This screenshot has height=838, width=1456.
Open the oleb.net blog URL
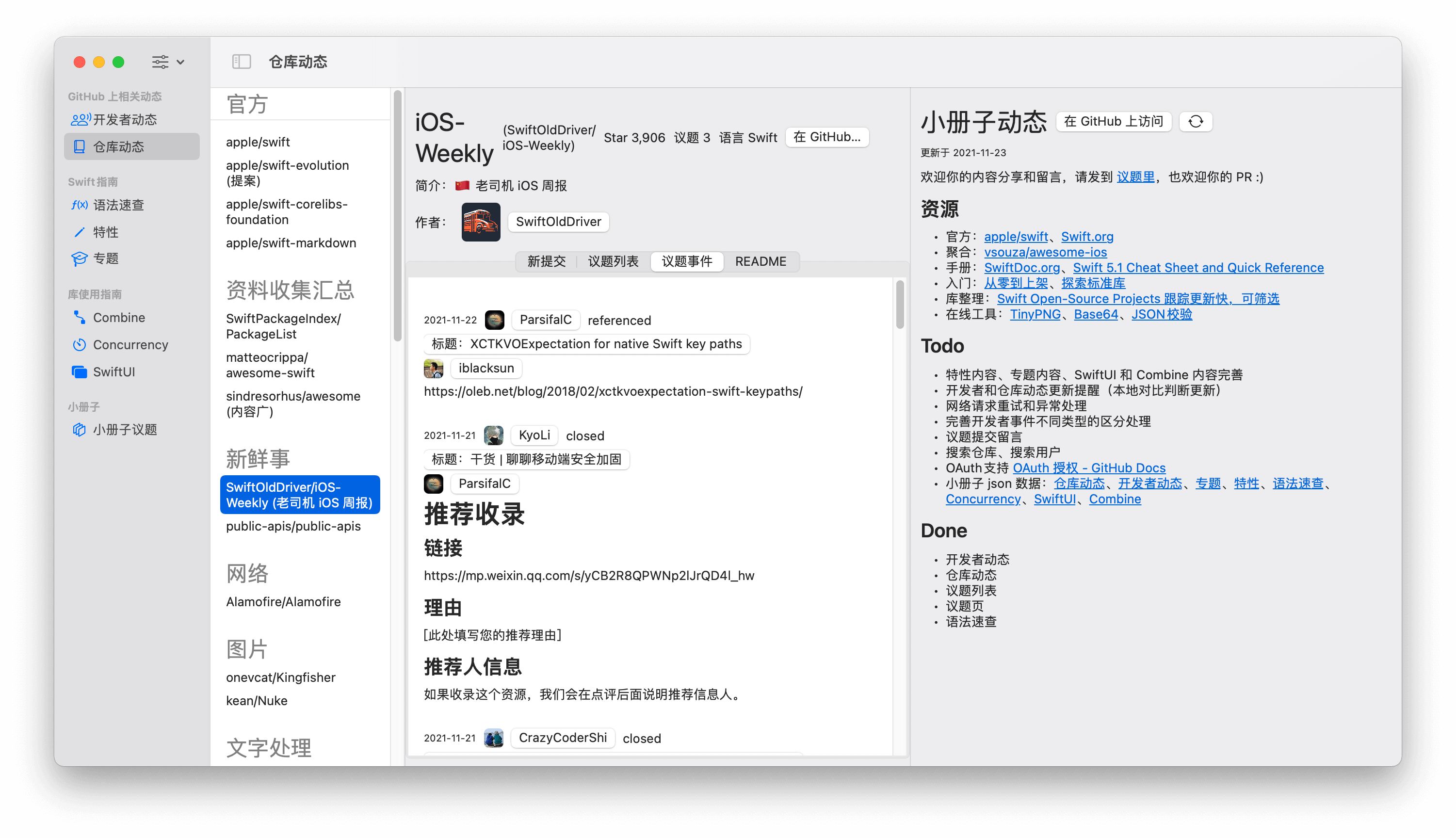613,391
